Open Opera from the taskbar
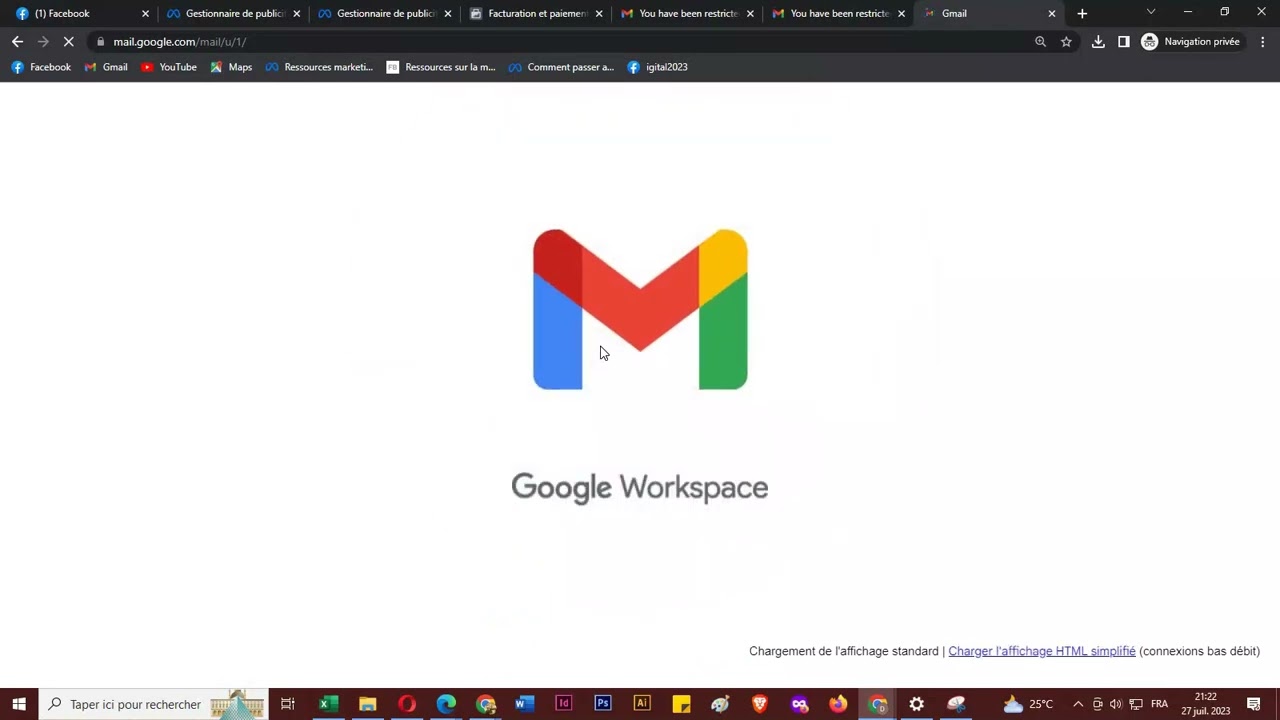This screenshot has width=1280, height=720. tap(407, 704)
